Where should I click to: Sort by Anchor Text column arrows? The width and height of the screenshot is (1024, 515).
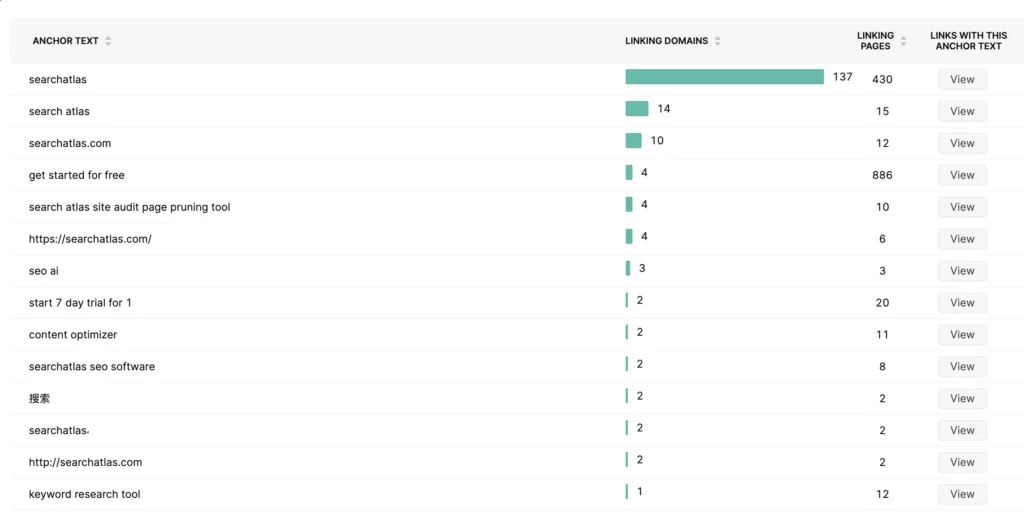click(108, 41)
